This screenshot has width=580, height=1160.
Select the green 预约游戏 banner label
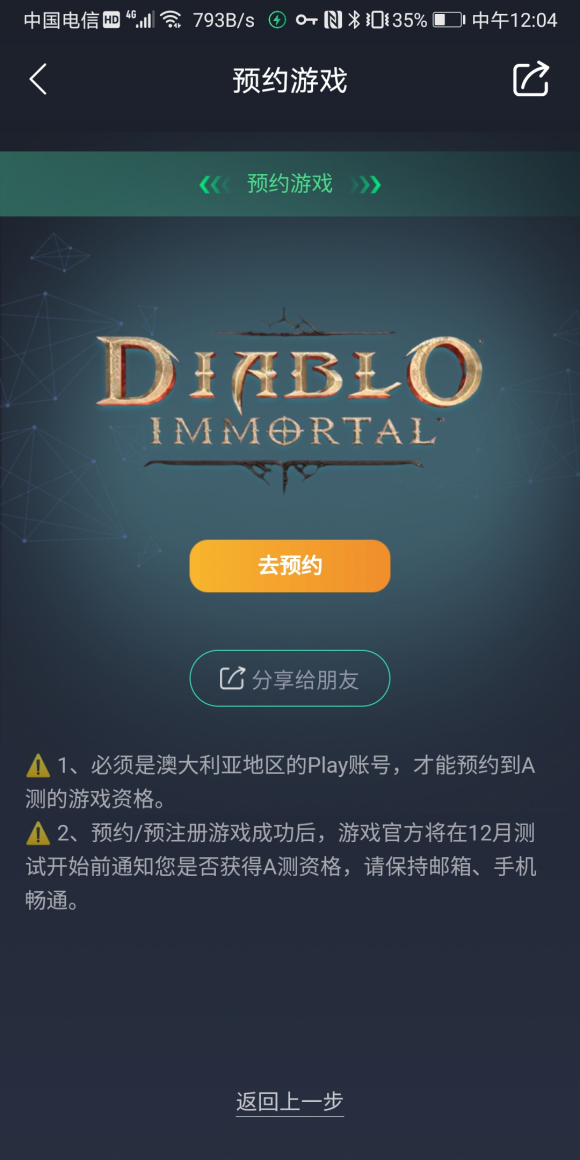pos(290,184)
